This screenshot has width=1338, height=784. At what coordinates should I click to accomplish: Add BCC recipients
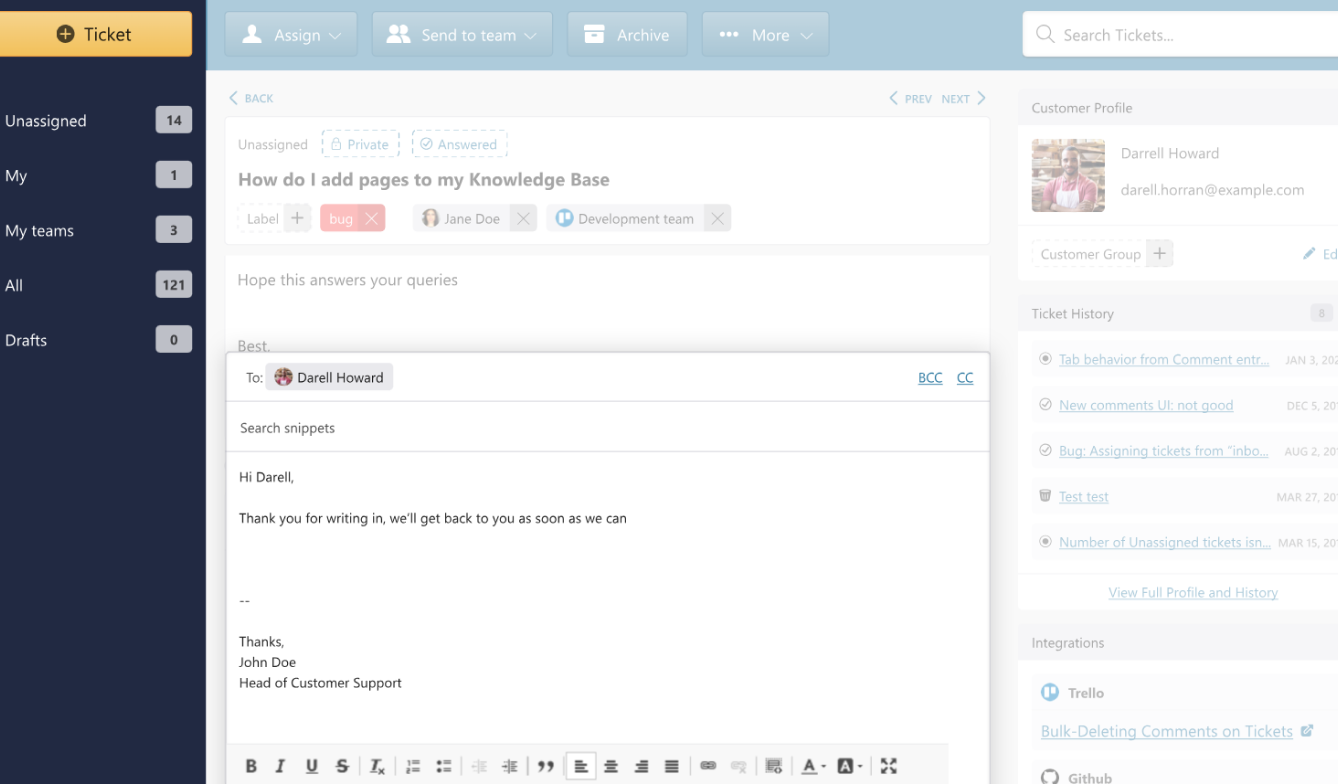click(x=930, y=377)
